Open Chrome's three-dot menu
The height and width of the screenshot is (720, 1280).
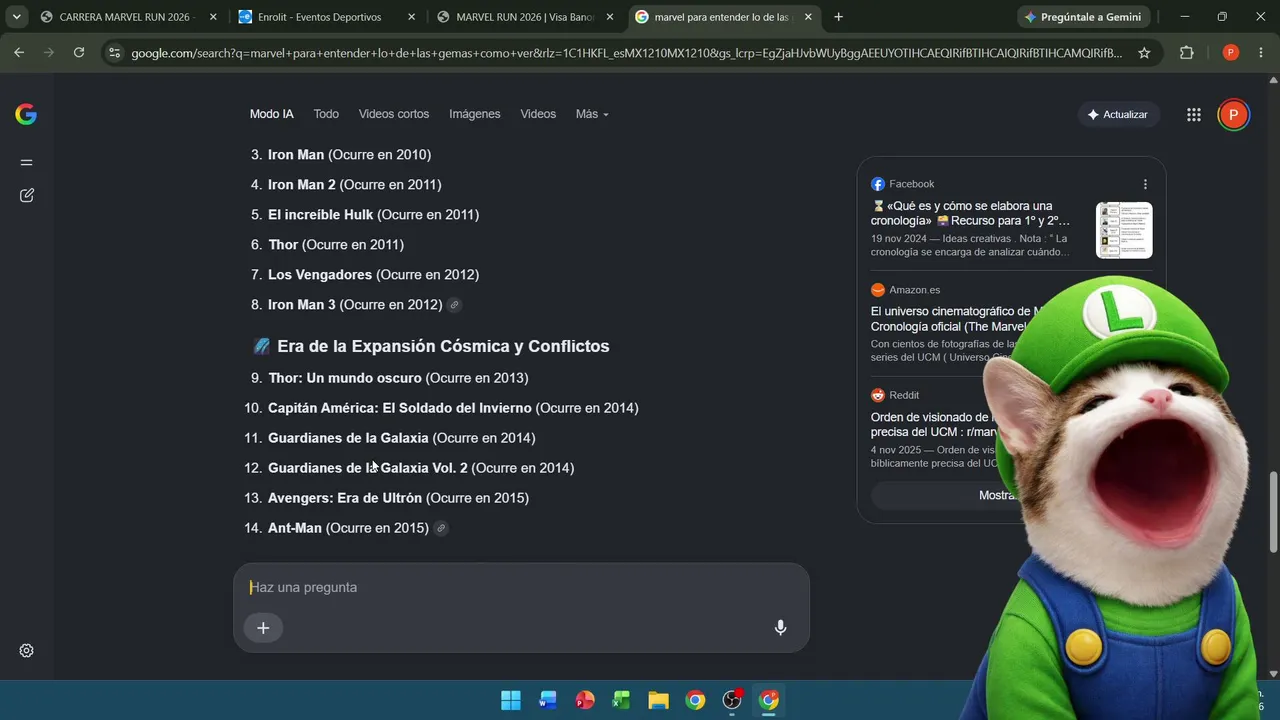[1261, 53]
